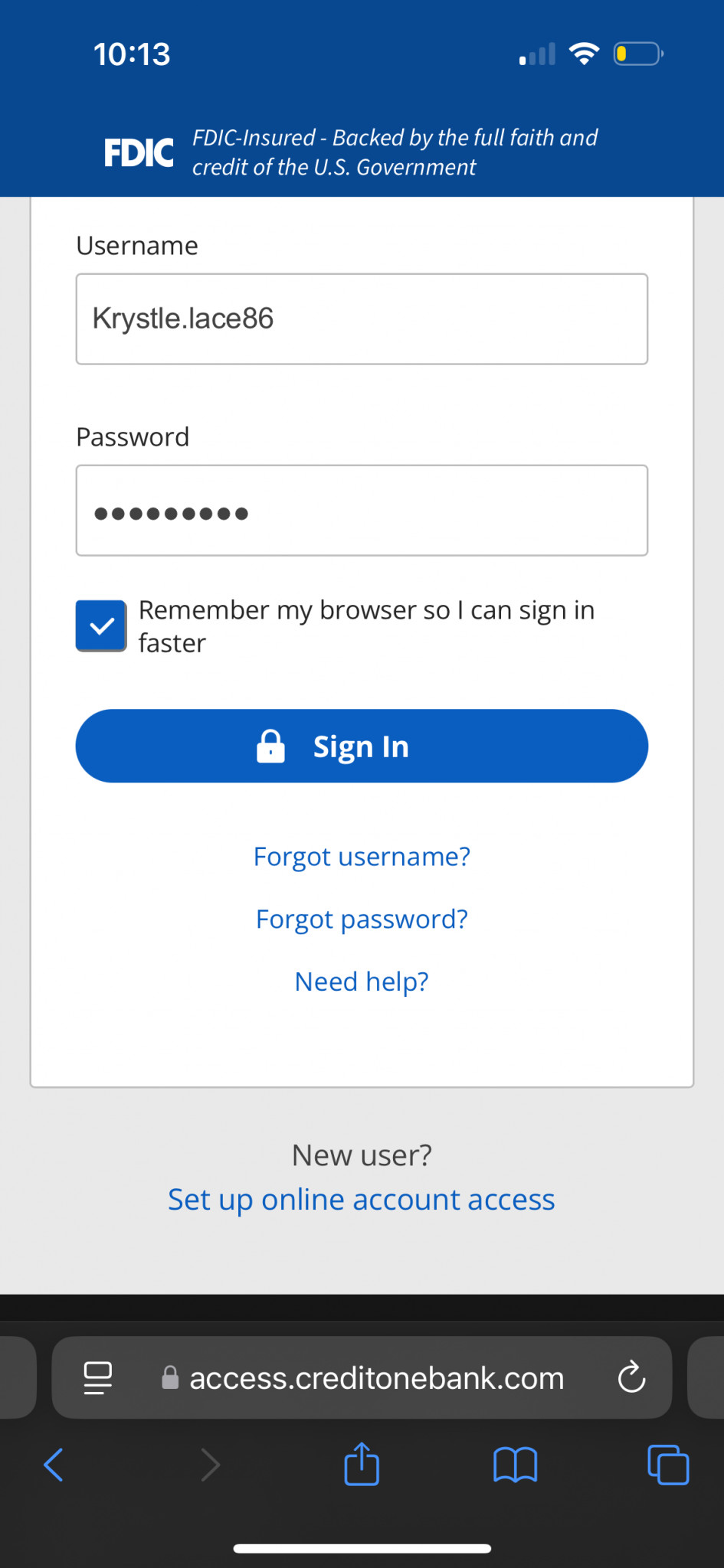Image resolution: width=724 pixels, height=1568 pixels.
Task: Tap the Need help link
Action: (362, 982)
